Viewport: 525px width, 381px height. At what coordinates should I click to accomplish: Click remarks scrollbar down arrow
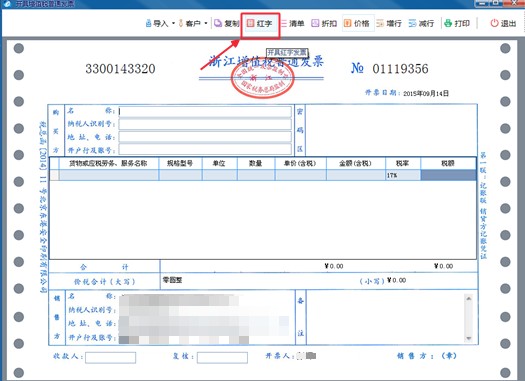469,338
